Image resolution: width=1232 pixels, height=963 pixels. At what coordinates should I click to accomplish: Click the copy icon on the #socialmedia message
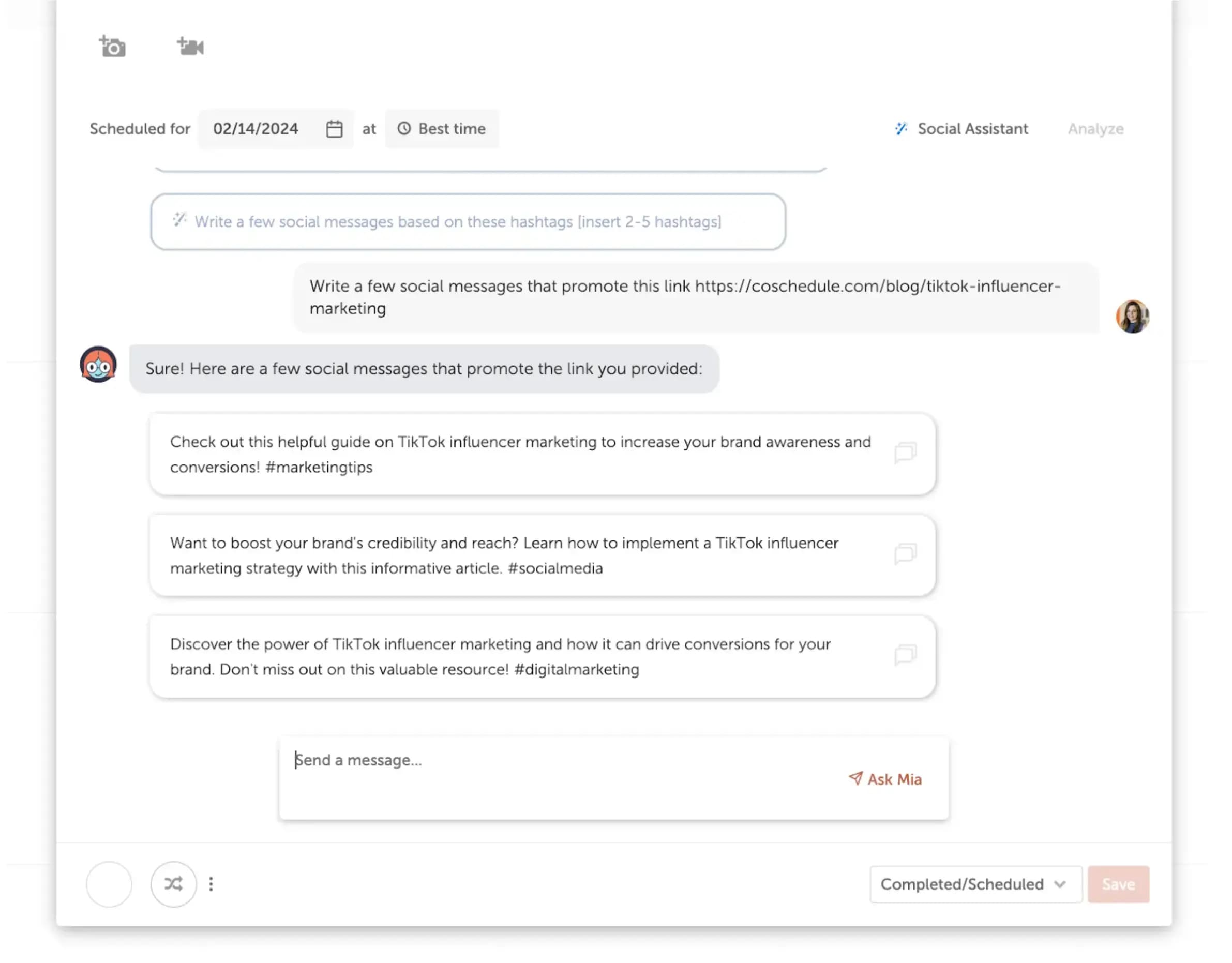click(x=906, y=554)
